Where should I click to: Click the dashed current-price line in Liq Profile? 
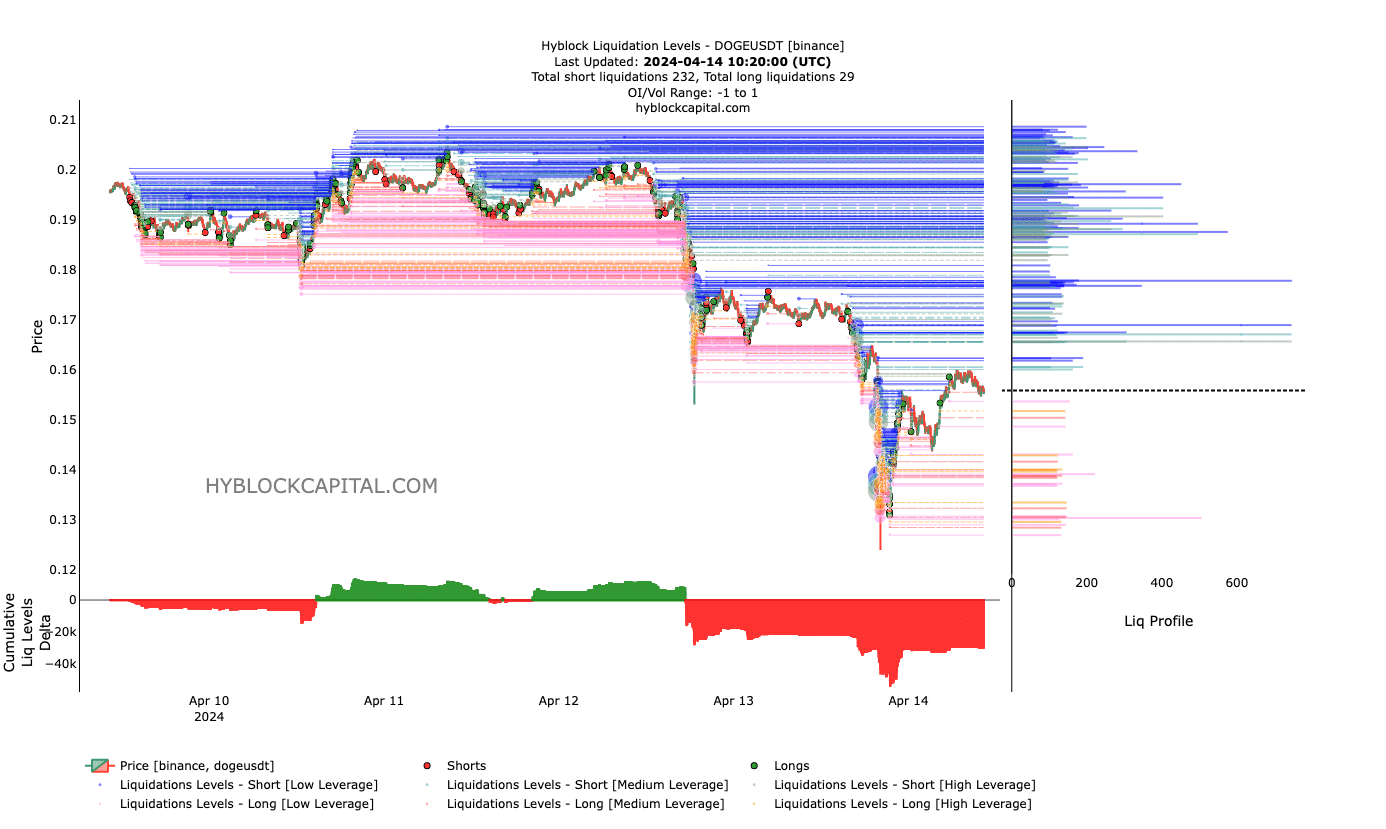pyautogui.click(x=1153, y=390)
